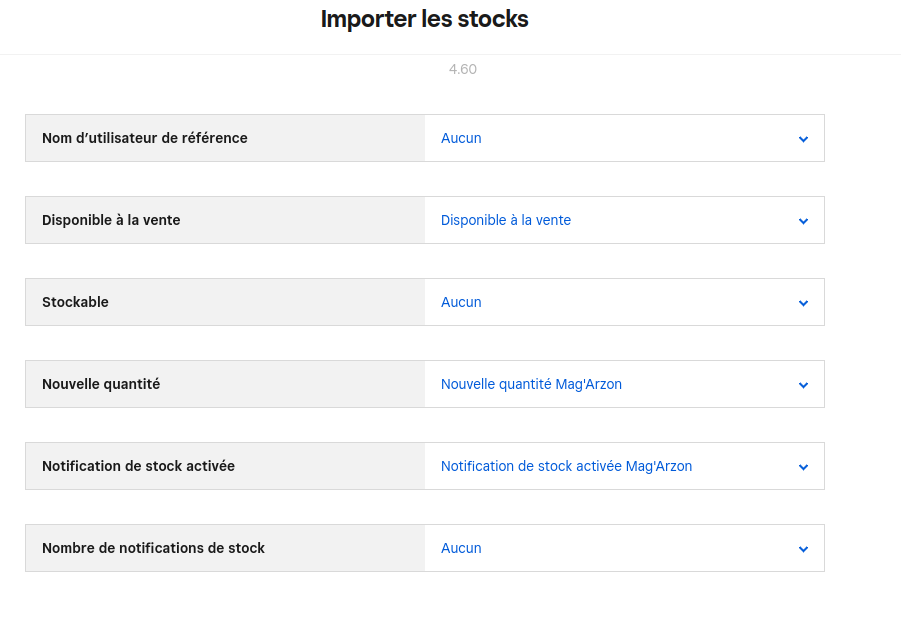Open the blue 'Disponible à la vente' selected value
The image size is (901, 628).
(x=506, y=220)
